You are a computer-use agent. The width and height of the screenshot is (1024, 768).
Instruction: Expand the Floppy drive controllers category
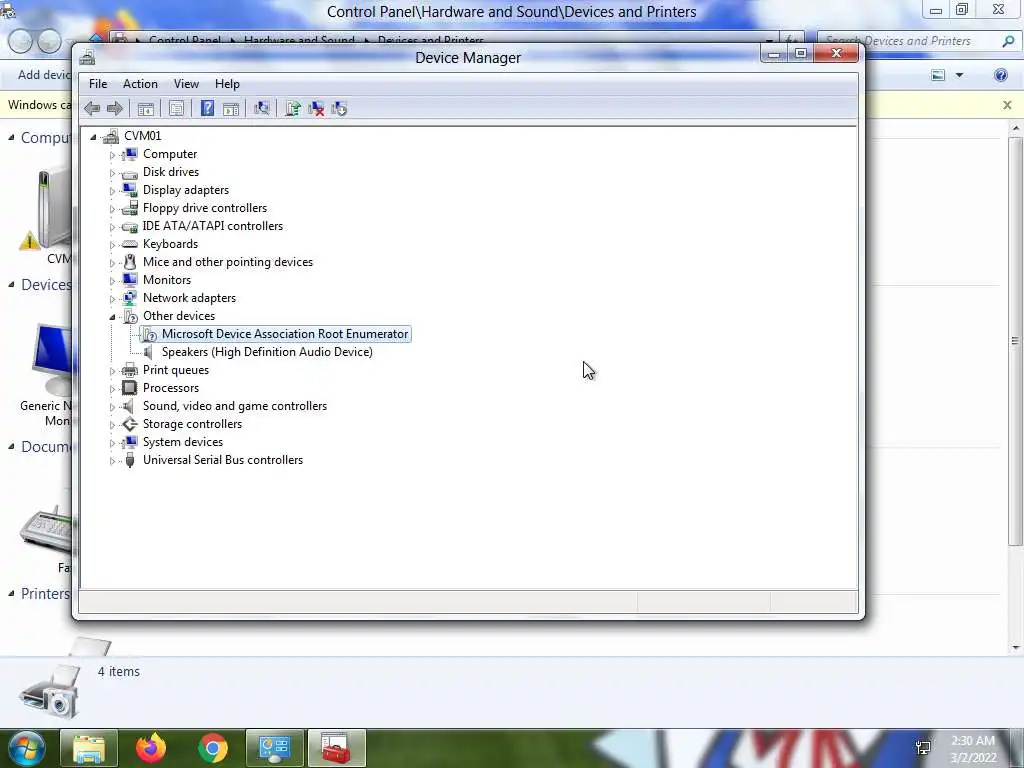tap(112, 209)
